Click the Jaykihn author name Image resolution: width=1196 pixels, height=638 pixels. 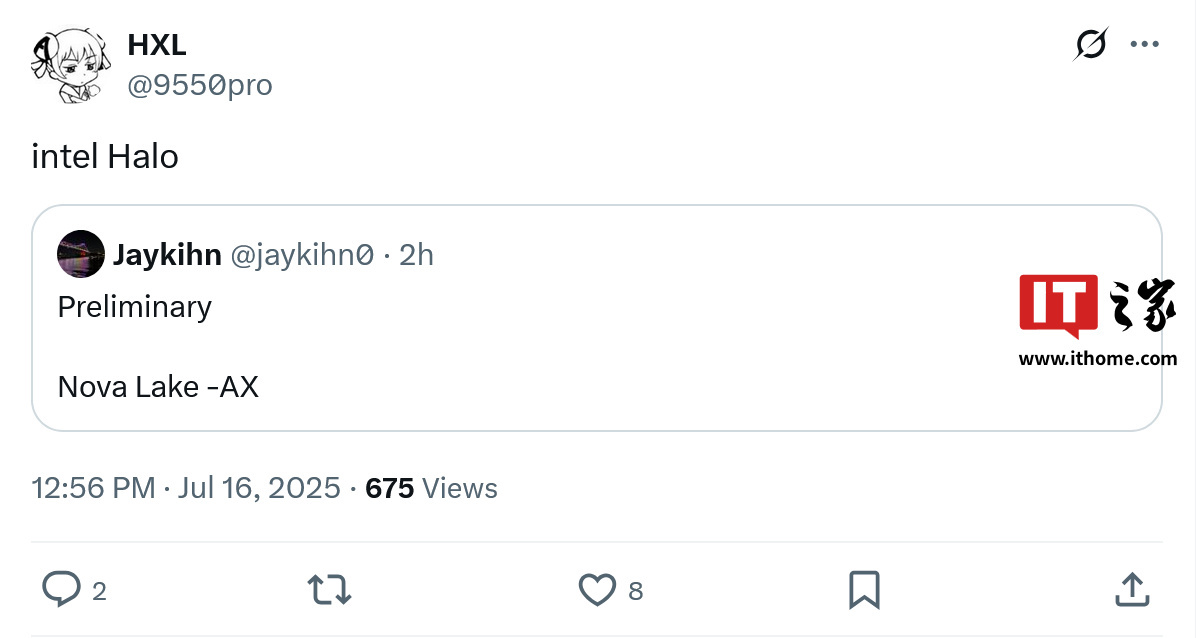click(167, 255)
